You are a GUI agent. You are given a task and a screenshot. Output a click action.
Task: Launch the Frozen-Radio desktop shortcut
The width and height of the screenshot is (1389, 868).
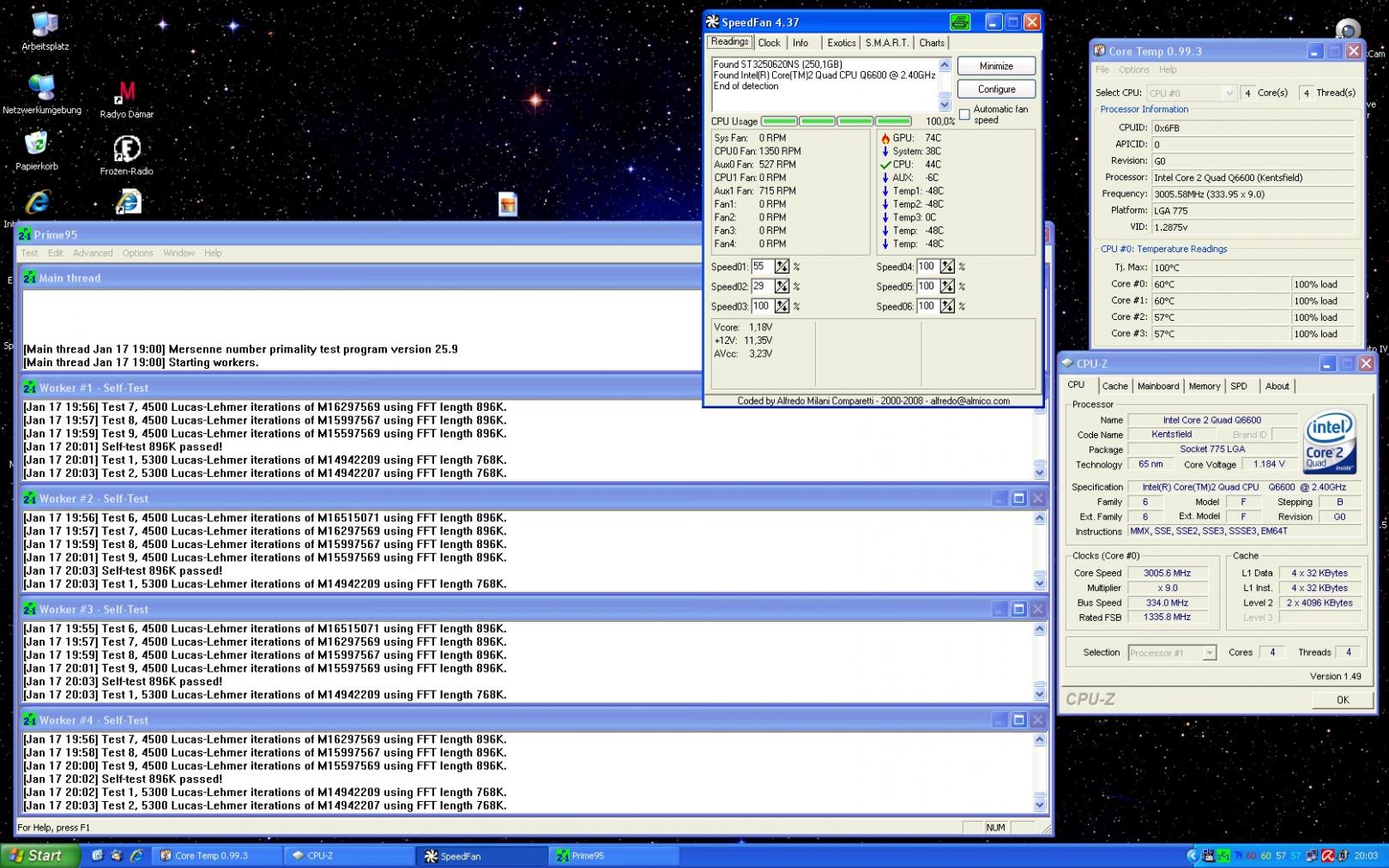pyautogui.click(x=127, y=149)
